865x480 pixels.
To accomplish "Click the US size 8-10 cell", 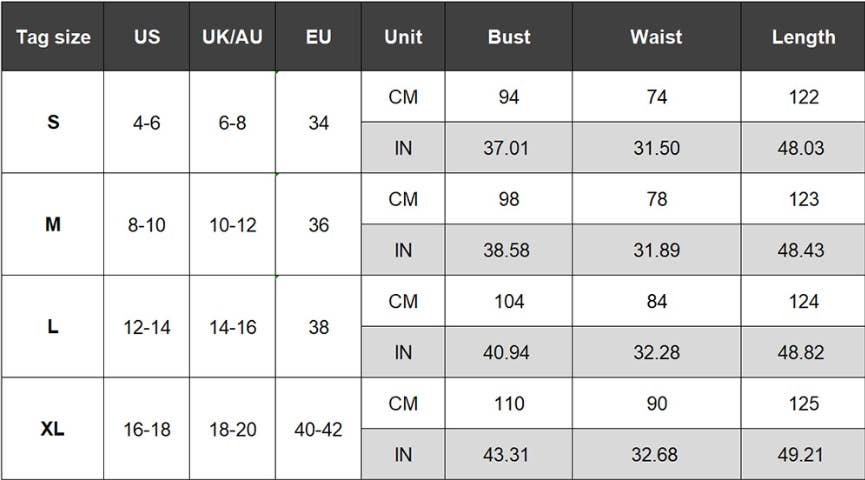I will [x=146, y=225].
